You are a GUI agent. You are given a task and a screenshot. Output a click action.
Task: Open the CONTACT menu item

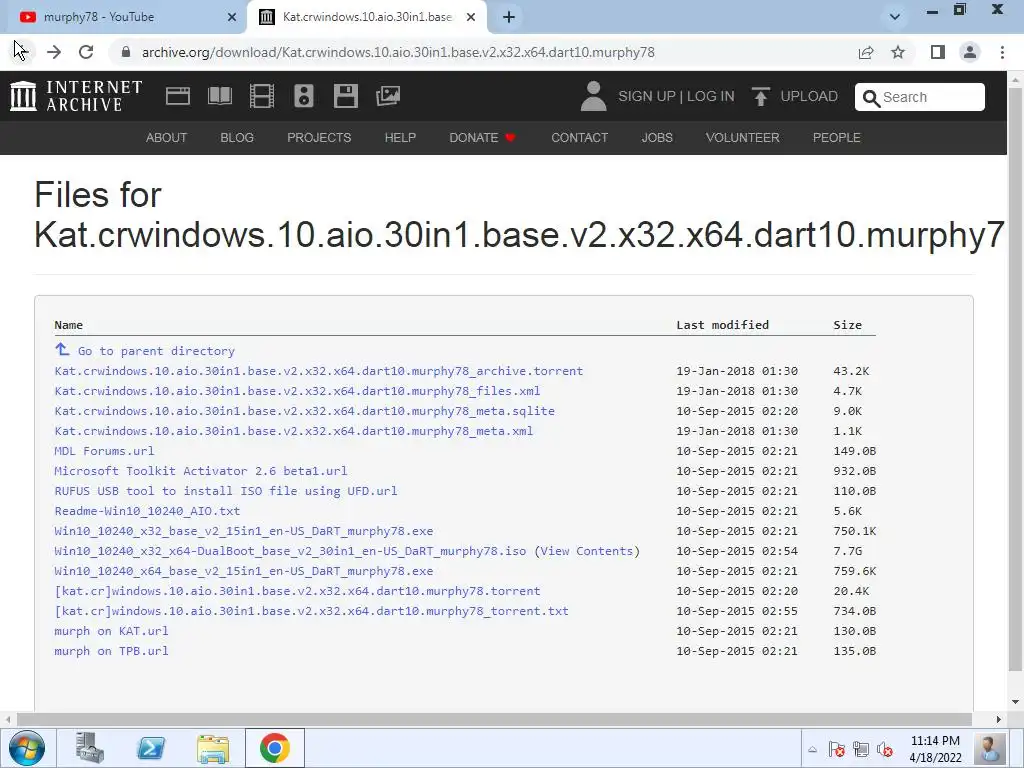click(579, 138)
